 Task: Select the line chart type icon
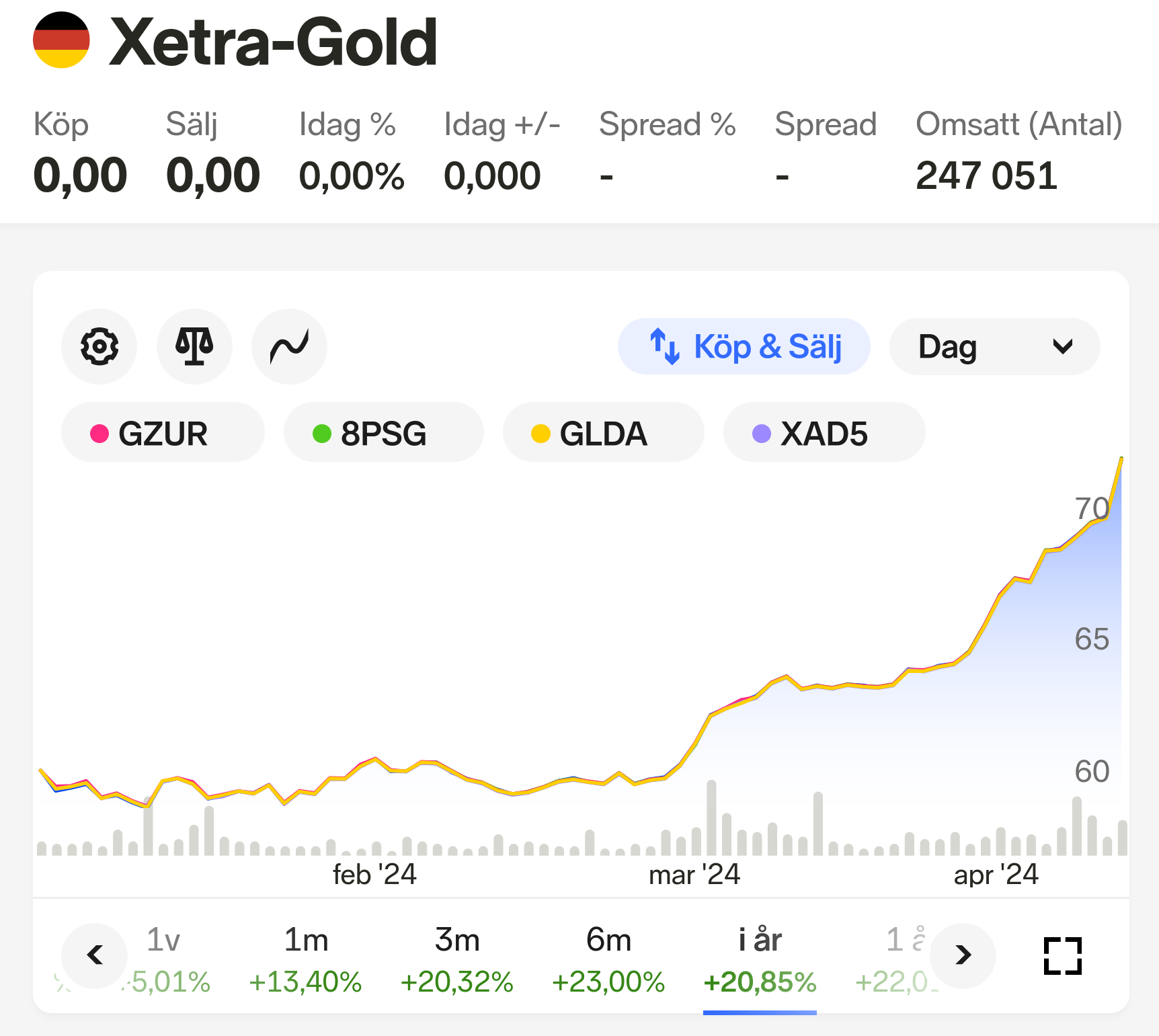click(289, 347)
